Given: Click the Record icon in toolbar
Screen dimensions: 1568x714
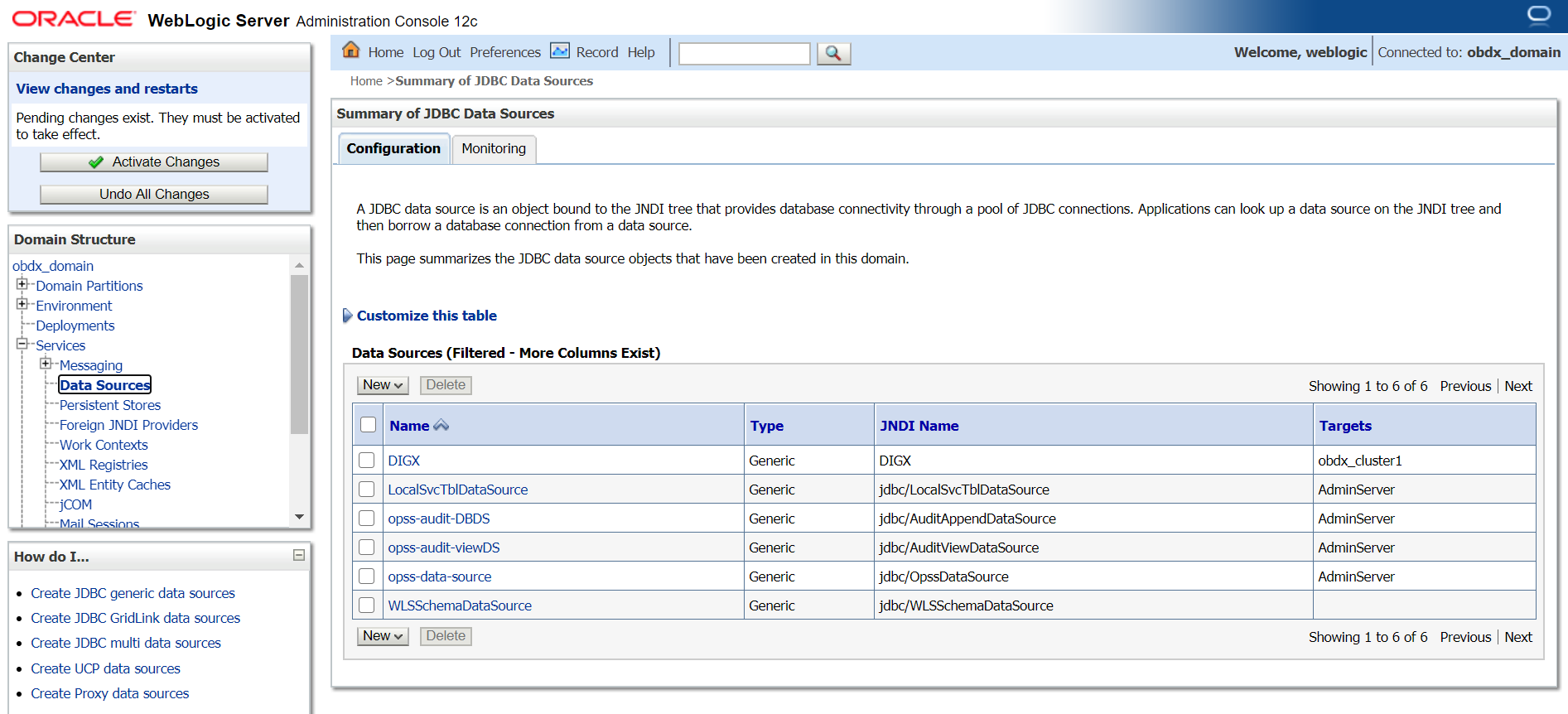Looking at the screenshot, I should pos(560,51).
